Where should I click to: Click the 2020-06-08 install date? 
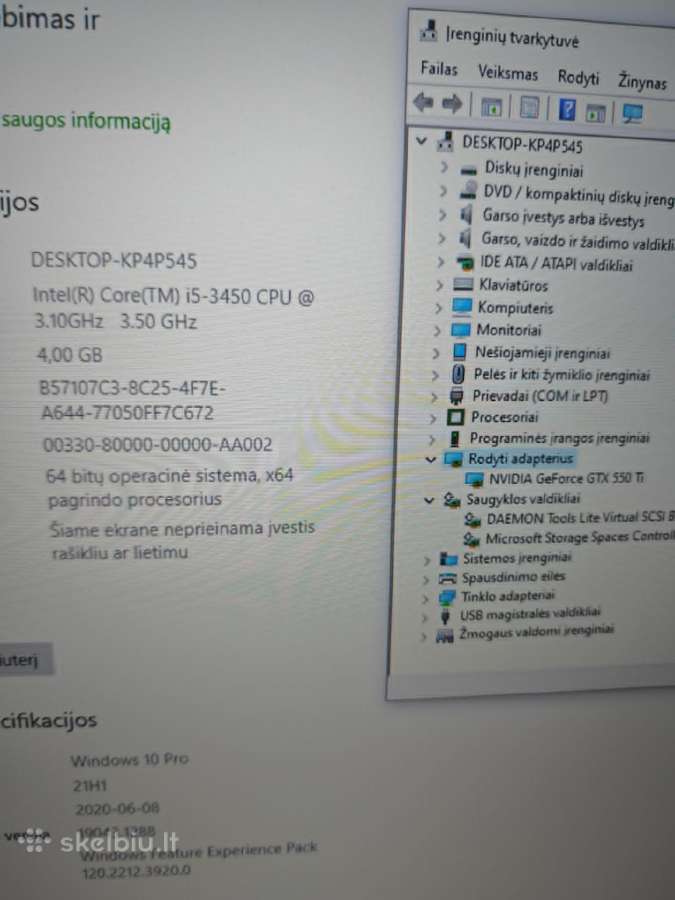[117, 809]
